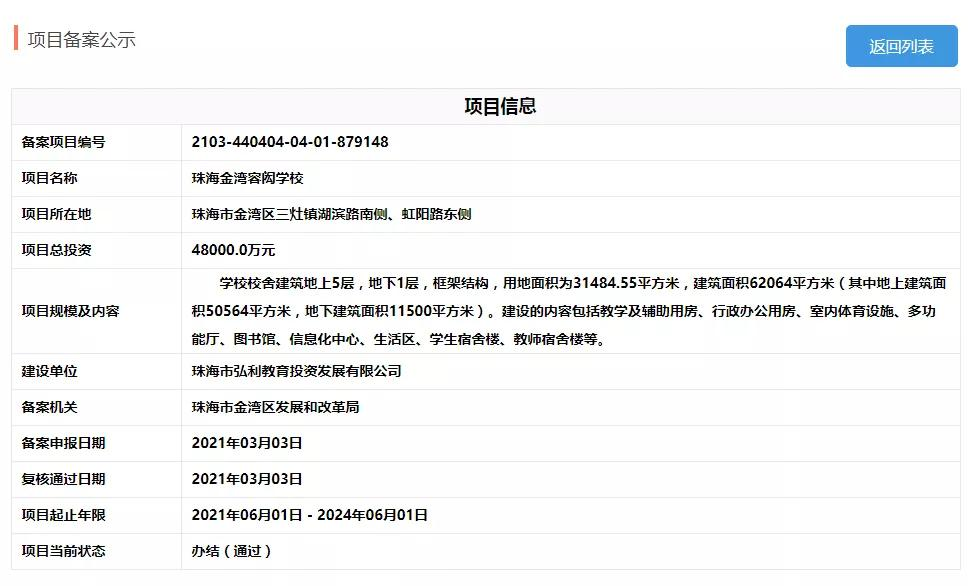Click the 返回列表 button
Image resolution: width=968 pixels, height=586 pixels.
click(x=899, y=46)
